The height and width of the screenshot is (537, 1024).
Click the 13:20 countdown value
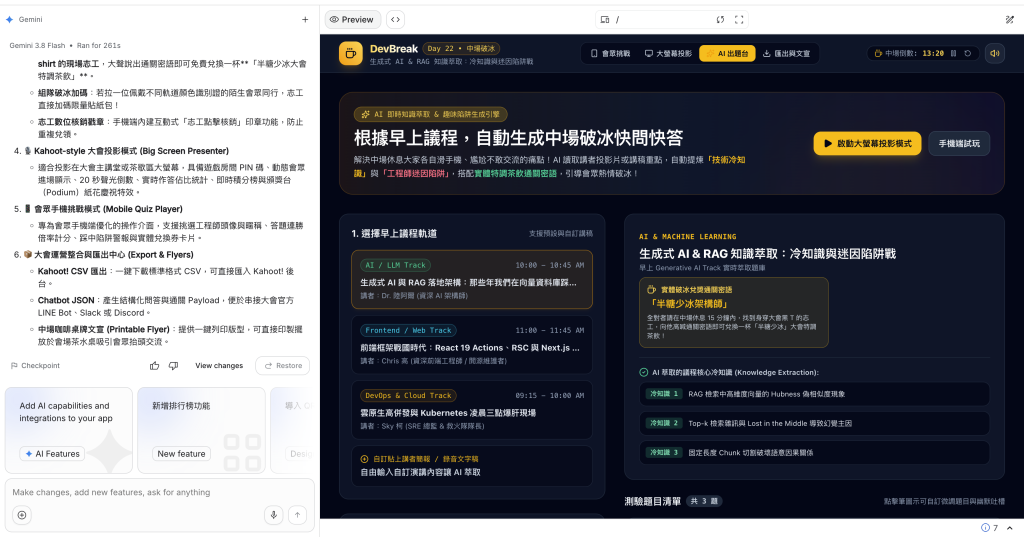pos(933,54)
